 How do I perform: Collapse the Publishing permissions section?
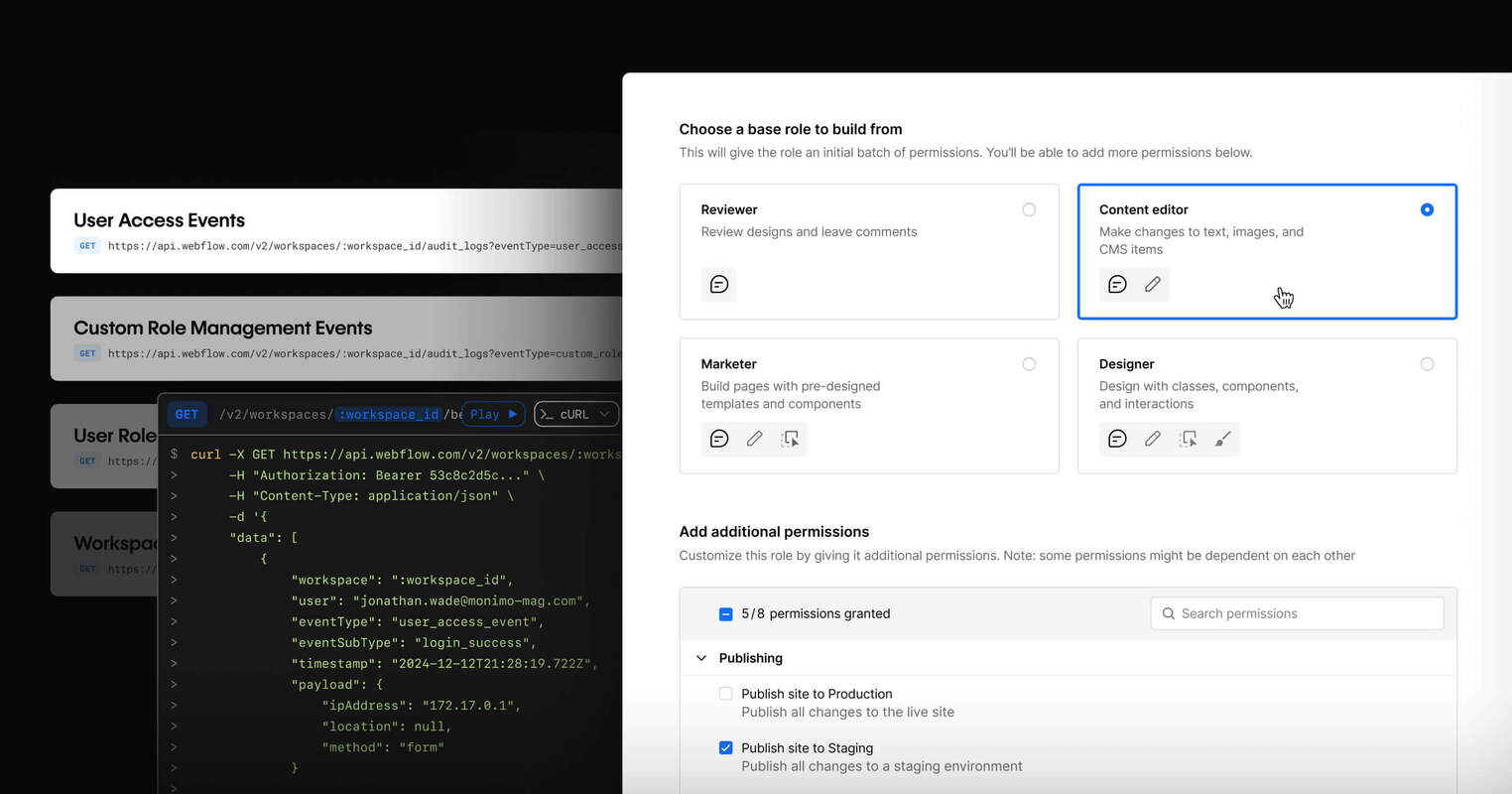click(x=701, y=658)
